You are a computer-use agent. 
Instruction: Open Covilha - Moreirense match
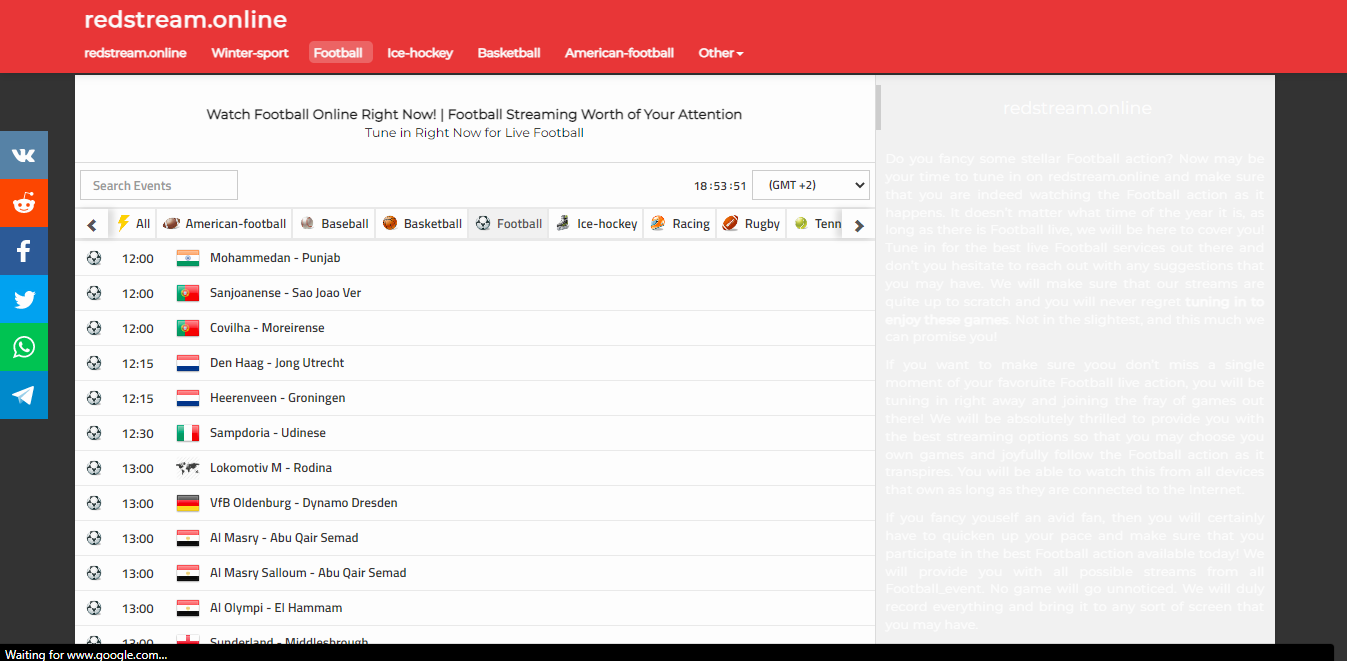[267, 328]
